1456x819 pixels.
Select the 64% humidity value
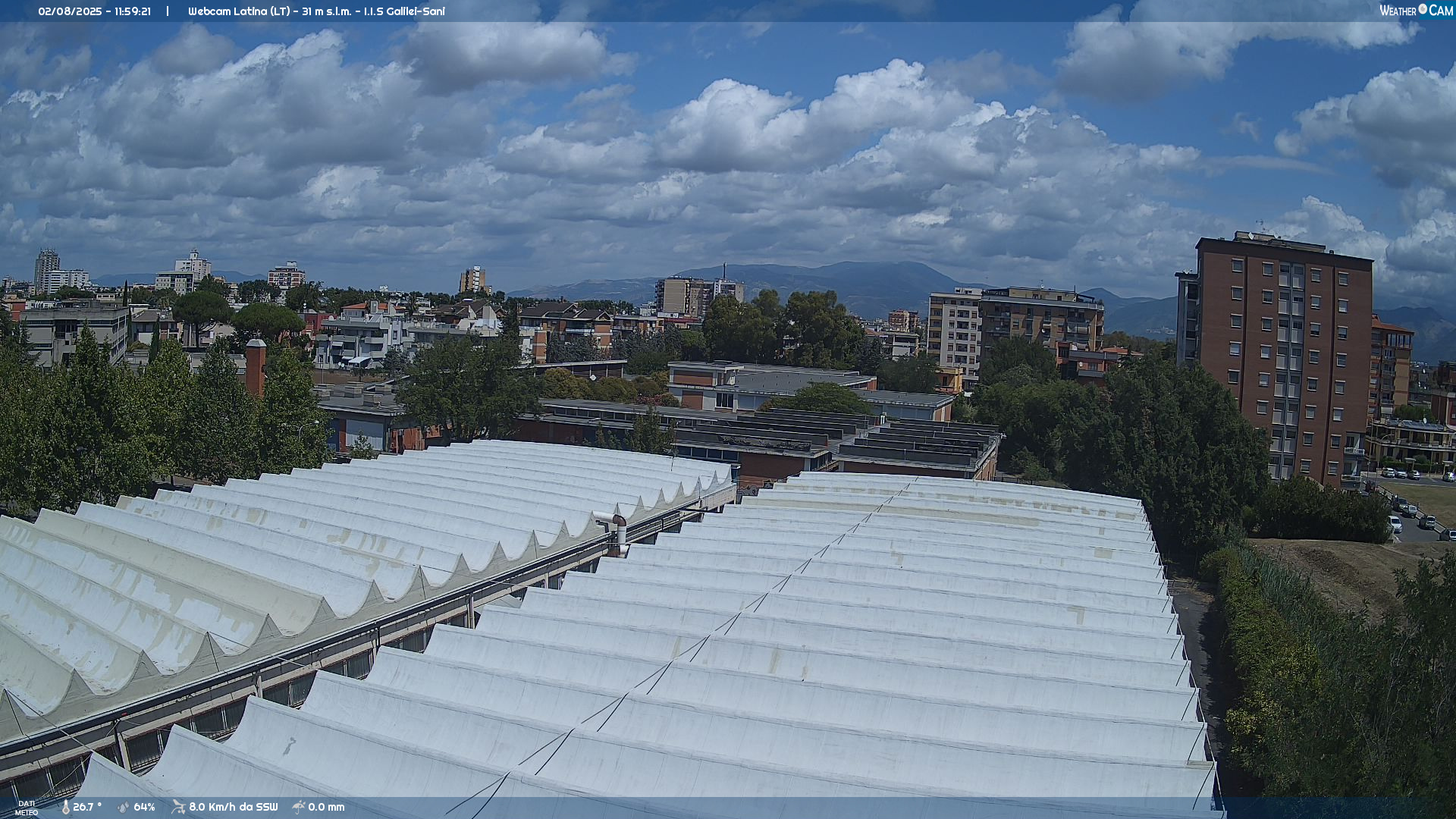(x=144, y=807)
